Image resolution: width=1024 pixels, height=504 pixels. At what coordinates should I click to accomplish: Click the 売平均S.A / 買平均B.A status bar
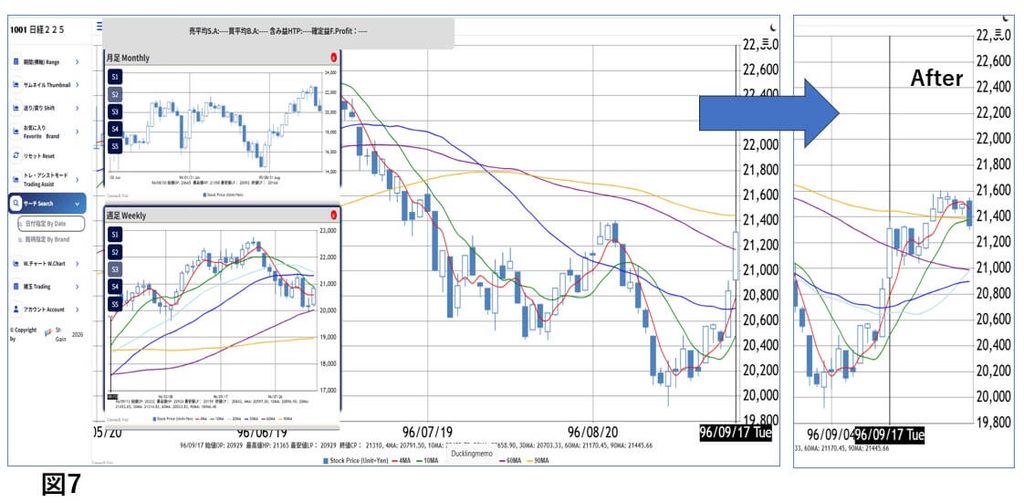pyautogui.click(x=278, y=31)
